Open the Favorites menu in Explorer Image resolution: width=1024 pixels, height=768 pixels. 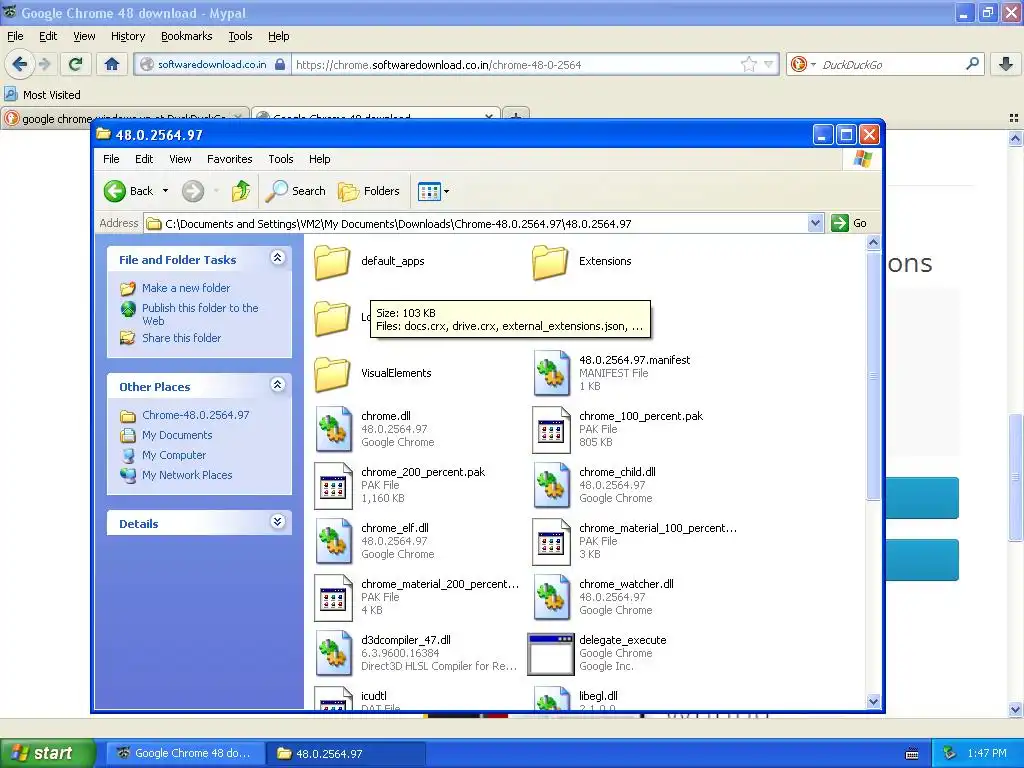[229, 159]
